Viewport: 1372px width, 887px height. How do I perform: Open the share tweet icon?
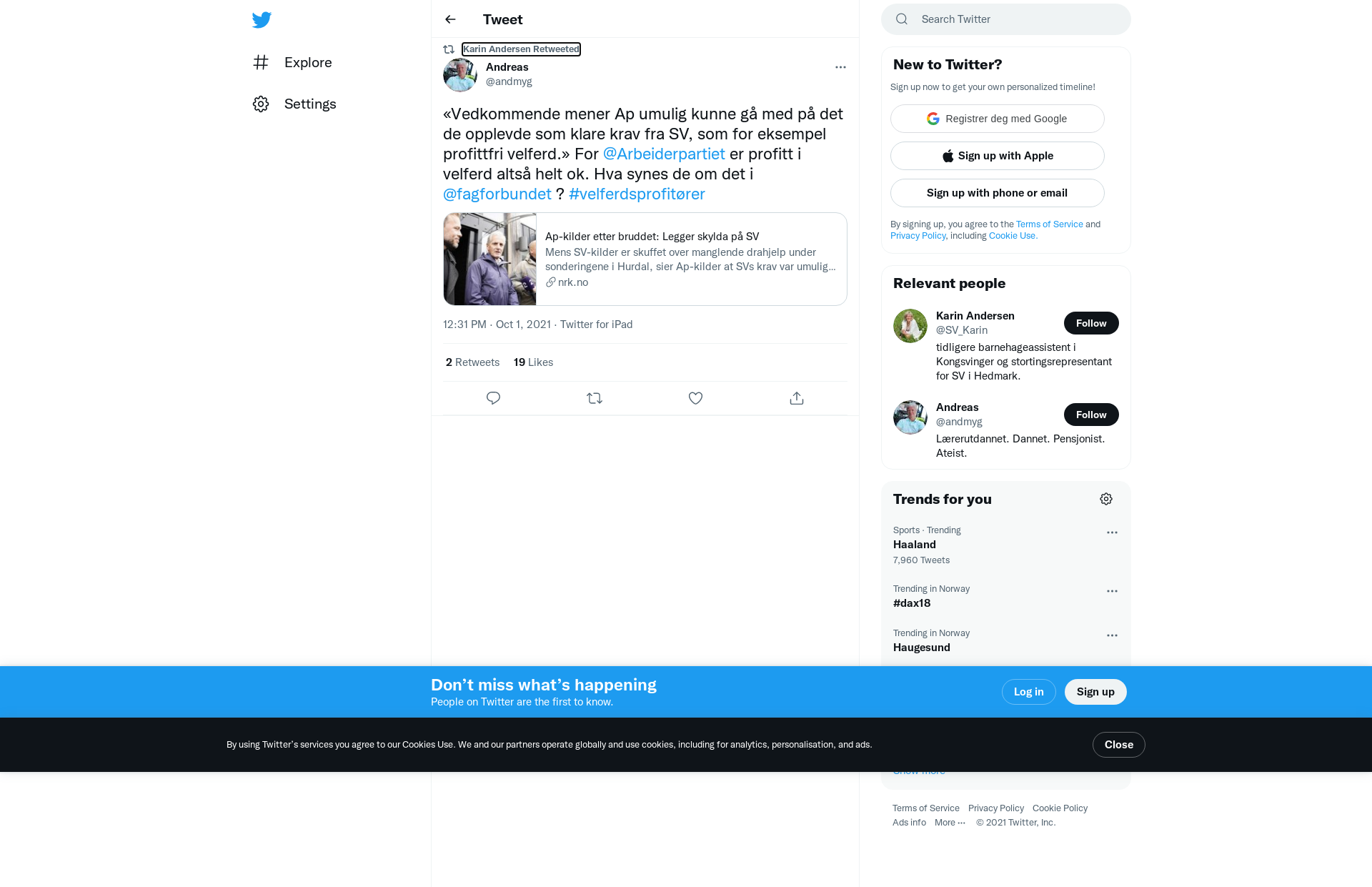[797, 398]
